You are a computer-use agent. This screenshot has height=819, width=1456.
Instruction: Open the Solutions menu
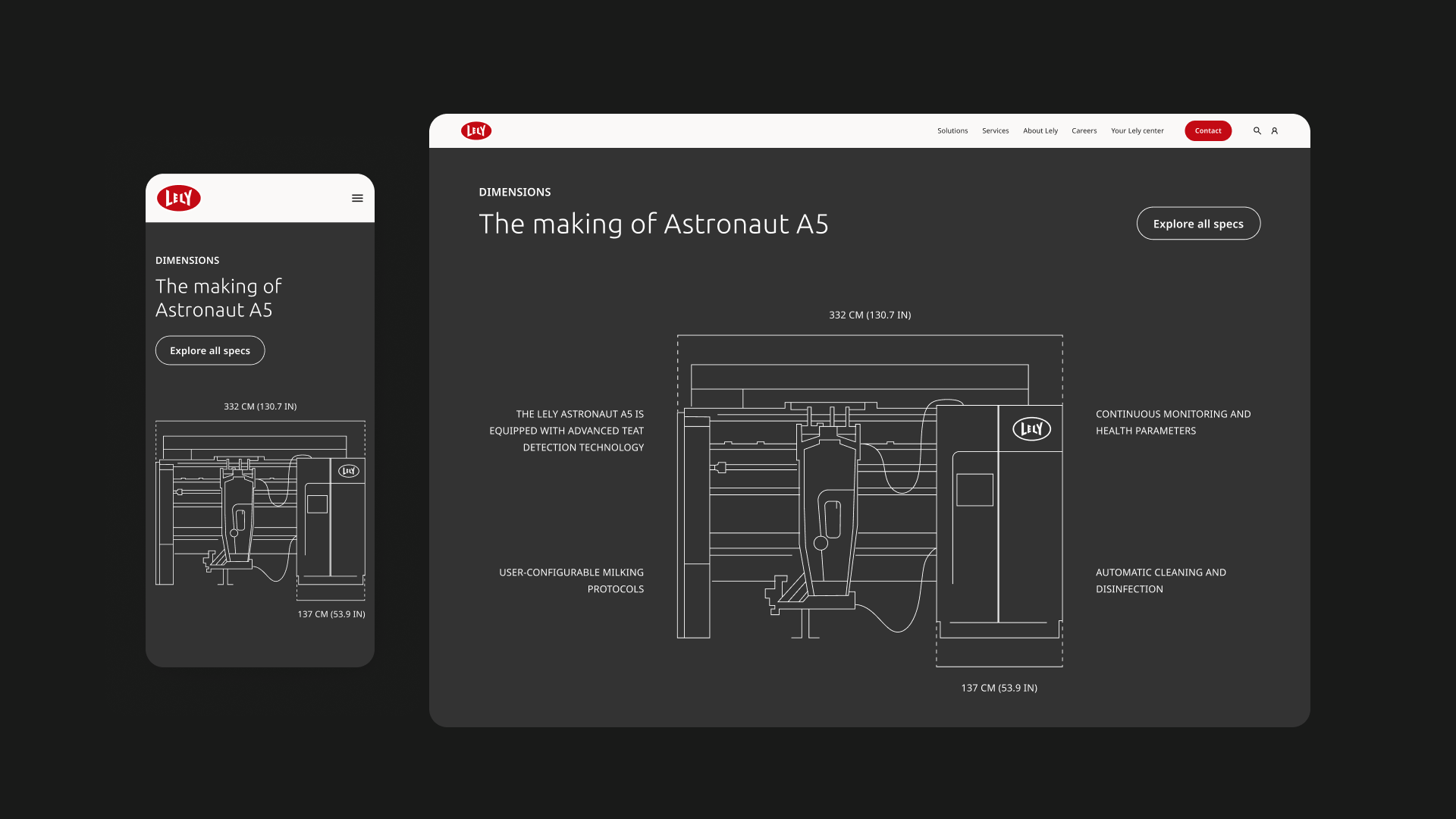[952, 131]
